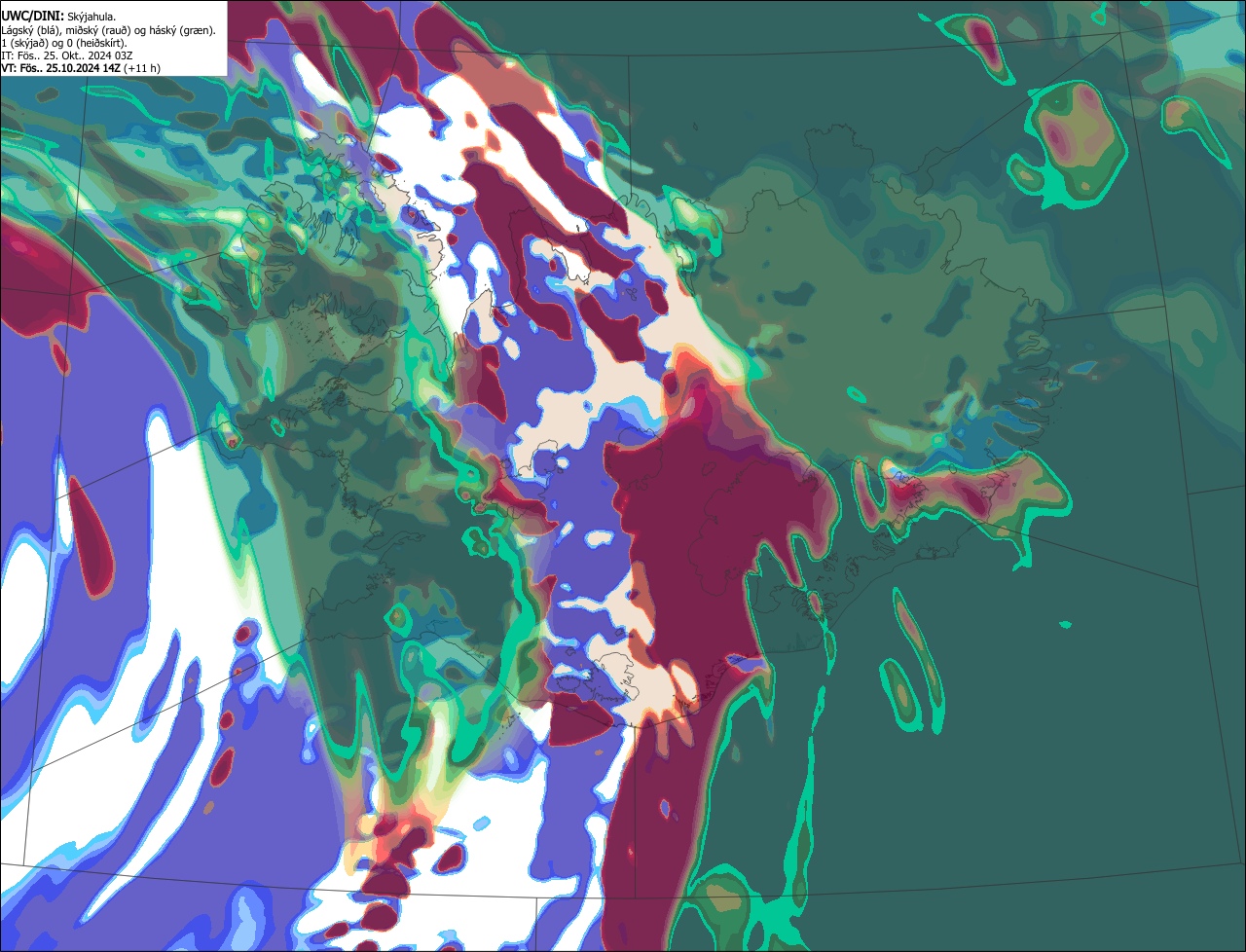1246x952 pixels.
Task: Click the 'VT: Fös.. 25.10.2024 14Z (+11 h)' line
Action: (x=81, y=68)
